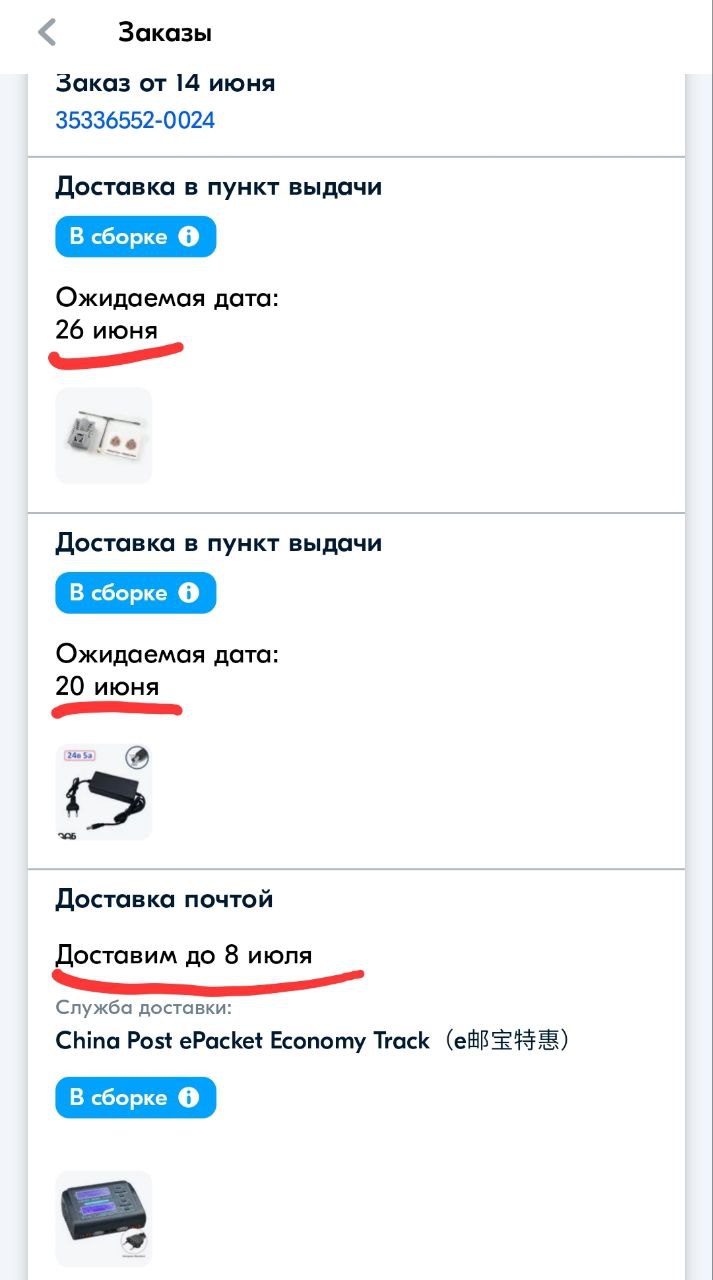
Task: Open the 24v 5a power adapter thumbnail
Action: [x=104, y=792]
